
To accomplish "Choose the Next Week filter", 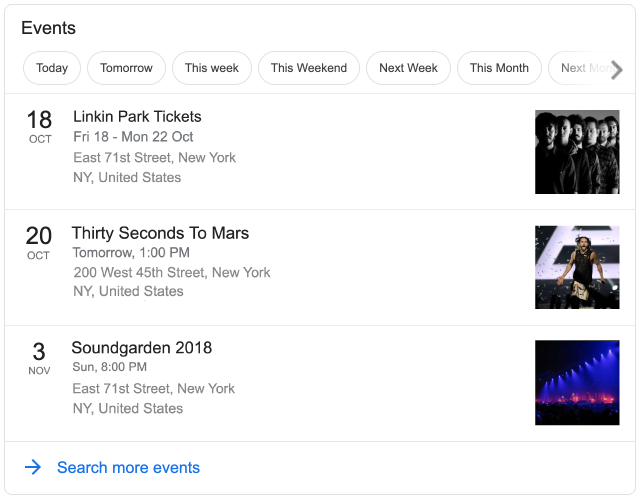I will (408, 68).
